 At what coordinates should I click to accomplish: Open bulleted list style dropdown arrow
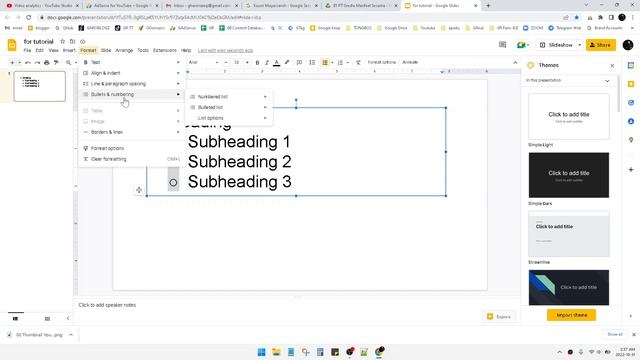(x=332, y=62)
